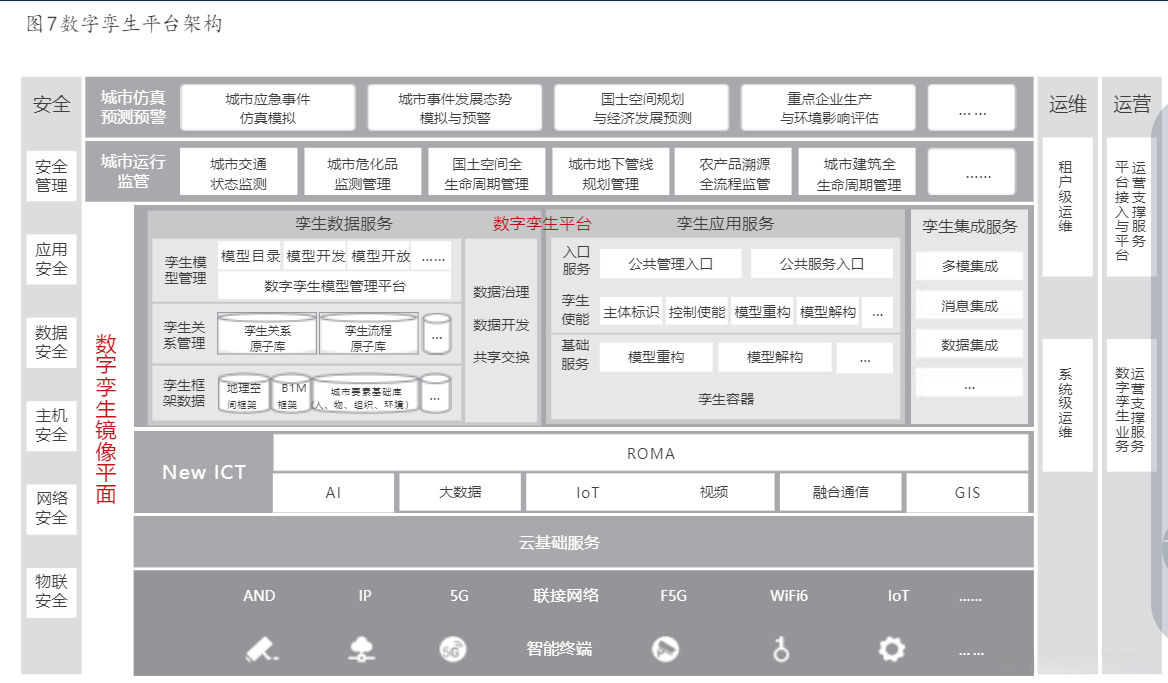Click the round camera icon under F5G
This screenshot has width=1168, height=683.
click(x=665, y=649)
